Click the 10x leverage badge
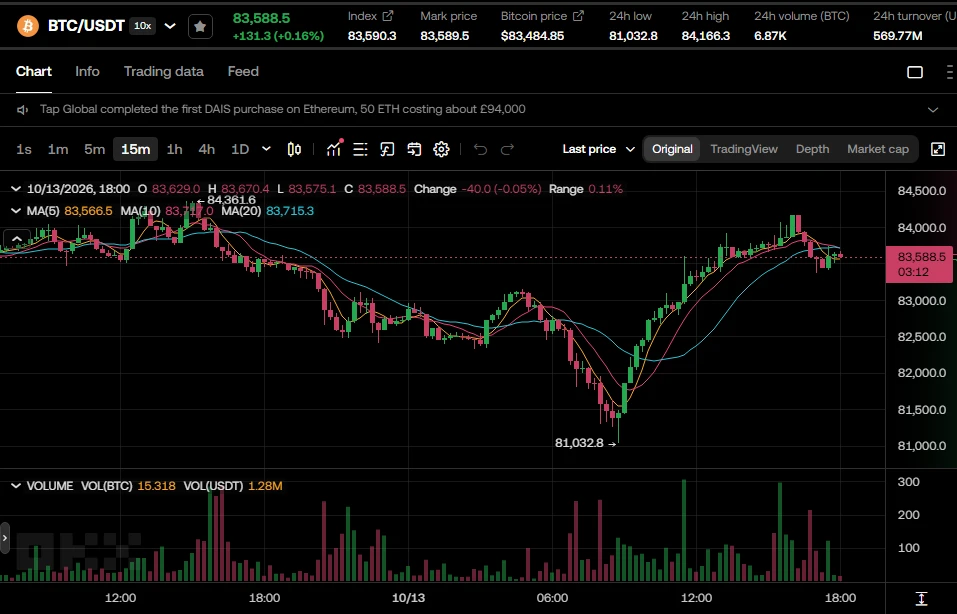The image size is (957, 614). pos(143,26)
